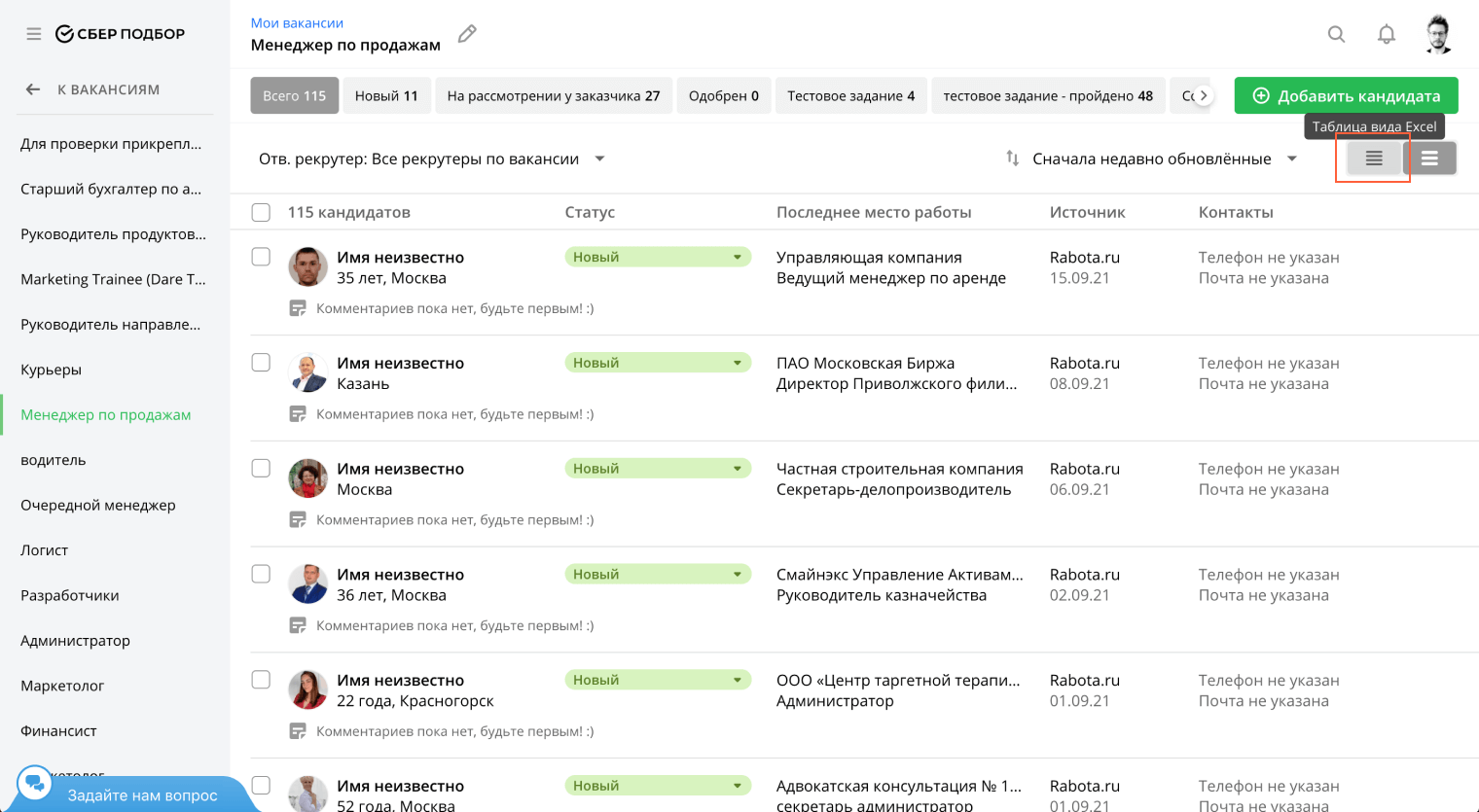The image size is (1479, 812).
Task: Select the 'Новый 11' stage tab
Action: pyautogui.click(x=386, y=95)
